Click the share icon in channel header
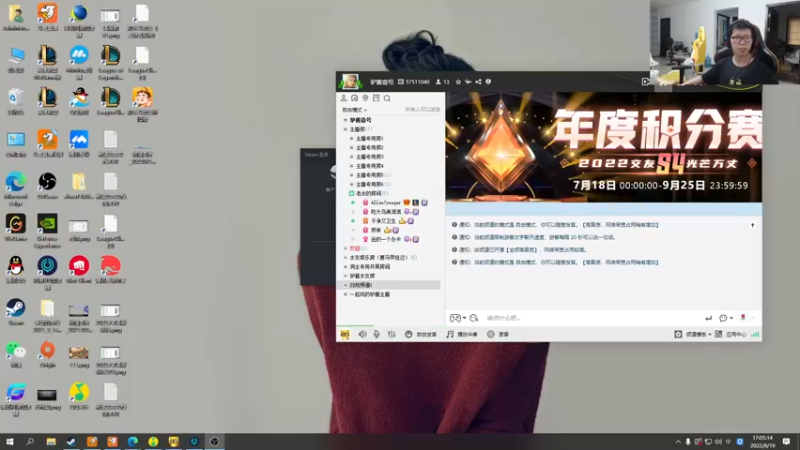Viewport: 800px width, 450px height. [478, 82]
